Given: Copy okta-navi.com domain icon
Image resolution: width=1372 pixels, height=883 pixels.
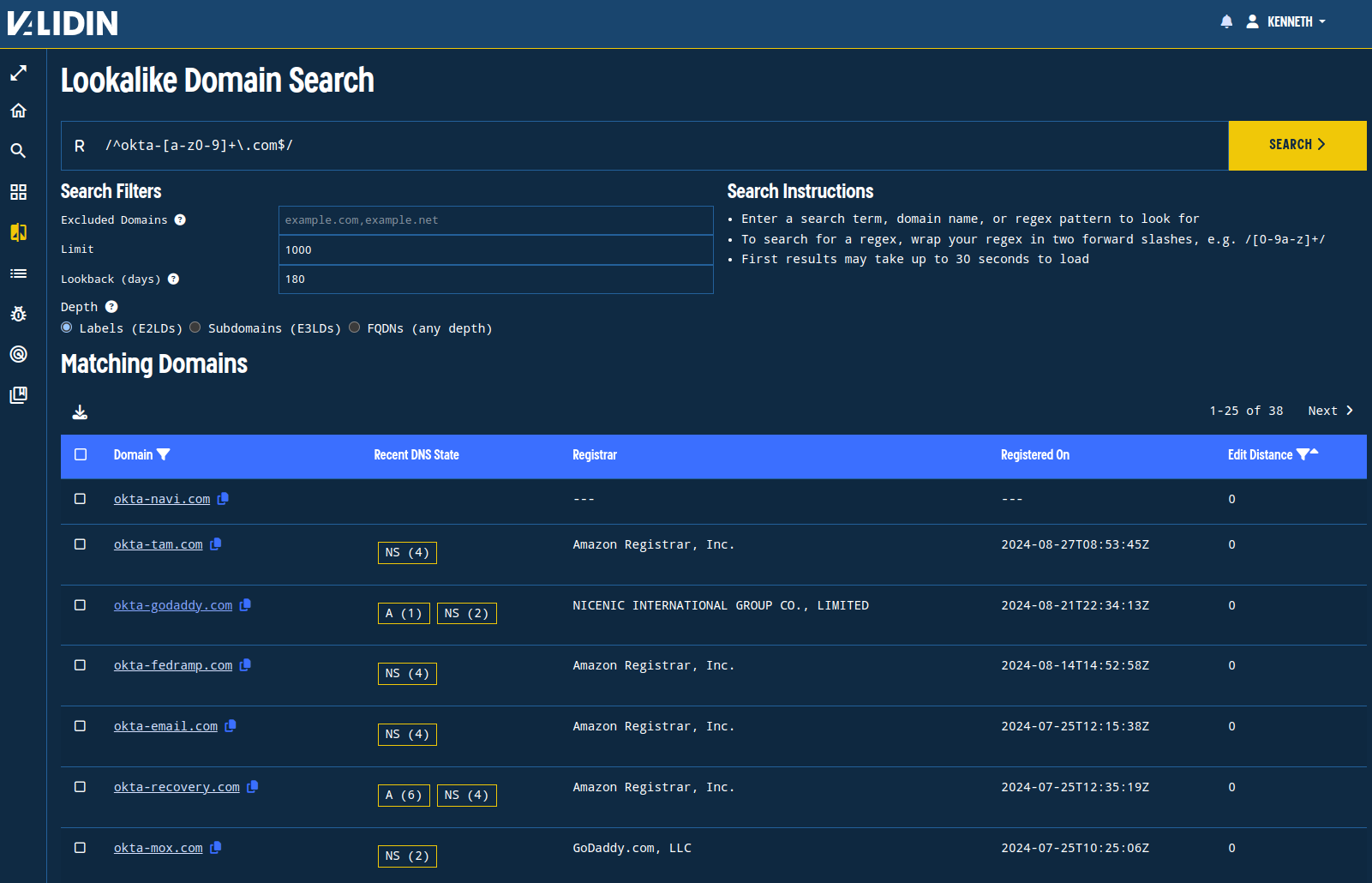Looking at the screenshot, I should tap(223, 498).
